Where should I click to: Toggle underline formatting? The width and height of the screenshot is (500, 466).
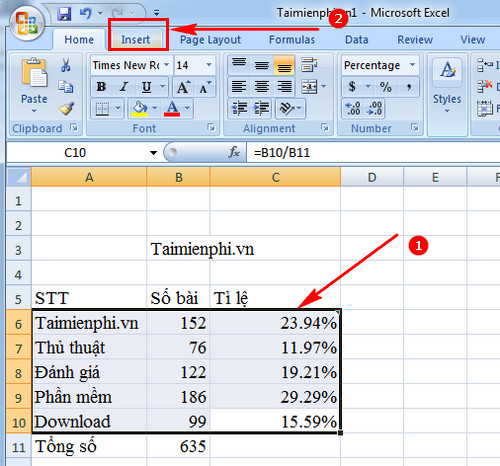point(146,87)
